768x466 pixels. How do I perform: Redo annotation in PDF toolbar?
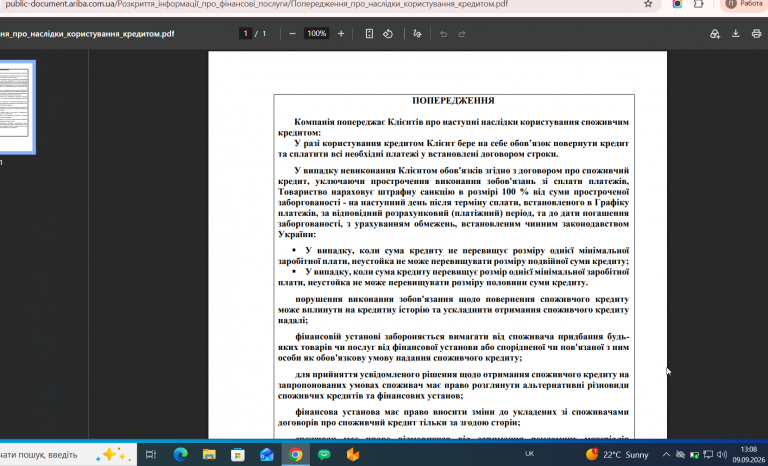coord(461,34)
